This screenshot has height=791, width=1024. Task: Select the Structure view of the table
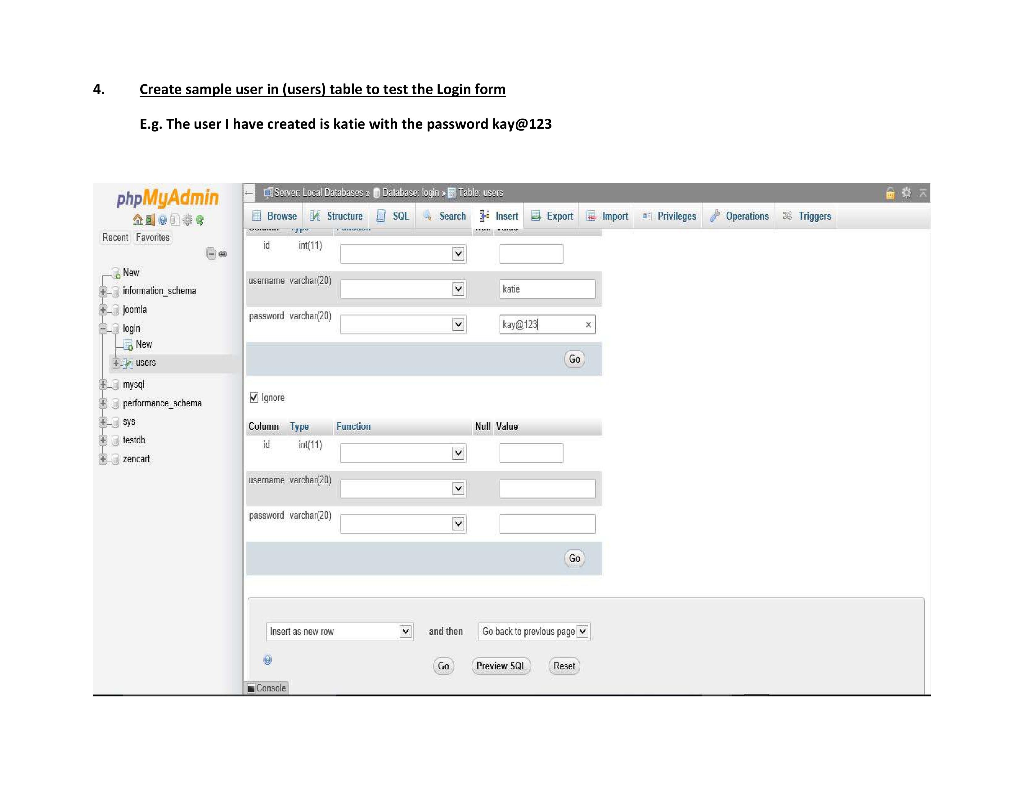click(336, 215)
